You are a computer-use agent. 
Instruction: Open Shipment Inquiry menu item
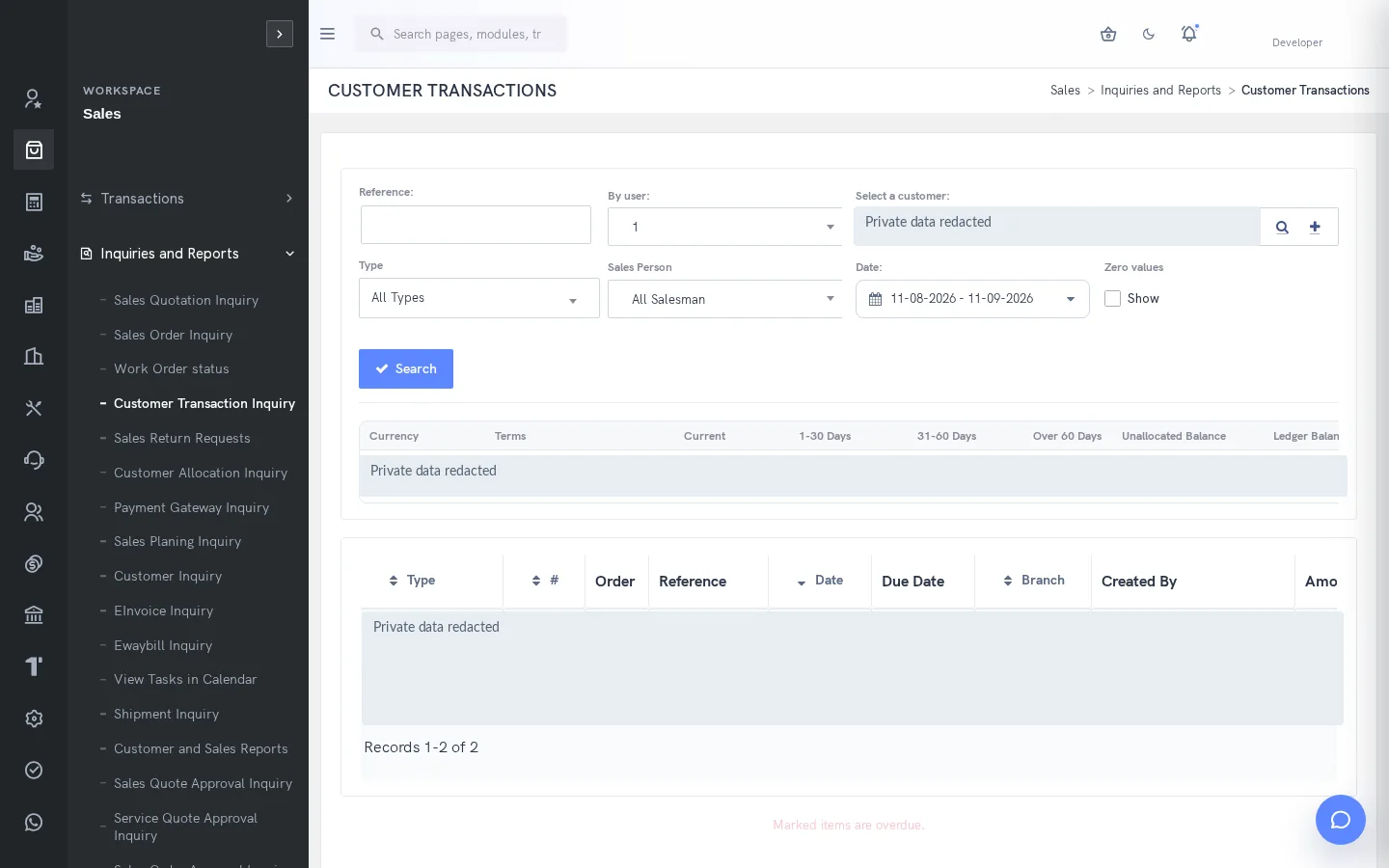pos(167,714)
